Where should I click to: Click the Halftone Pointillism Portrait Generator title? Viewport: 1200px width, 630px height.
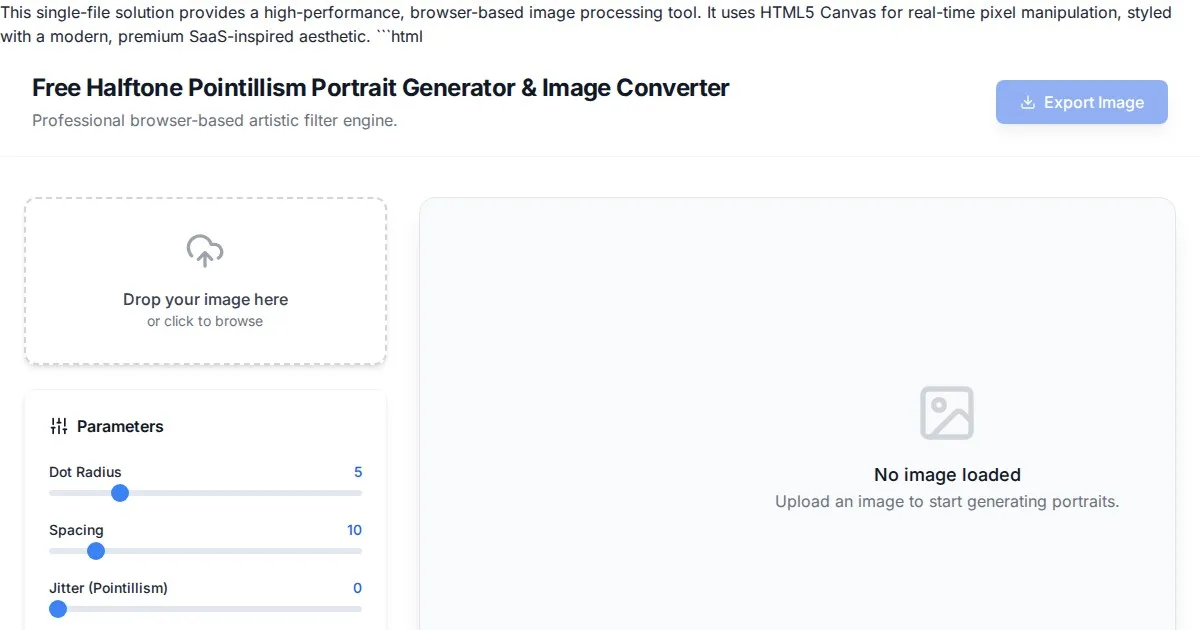click(380, 88)
